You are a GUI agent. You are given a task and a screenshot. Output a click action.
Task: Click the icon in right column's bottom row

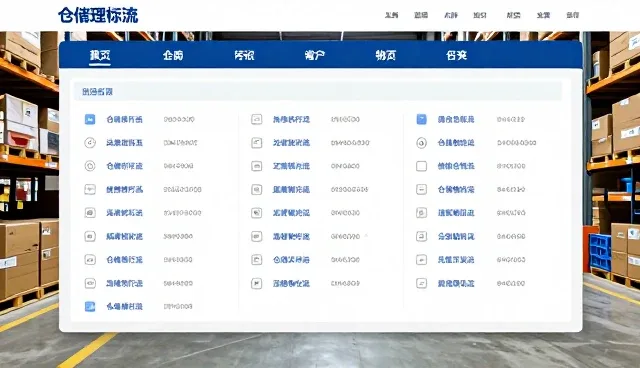[421, 283]
